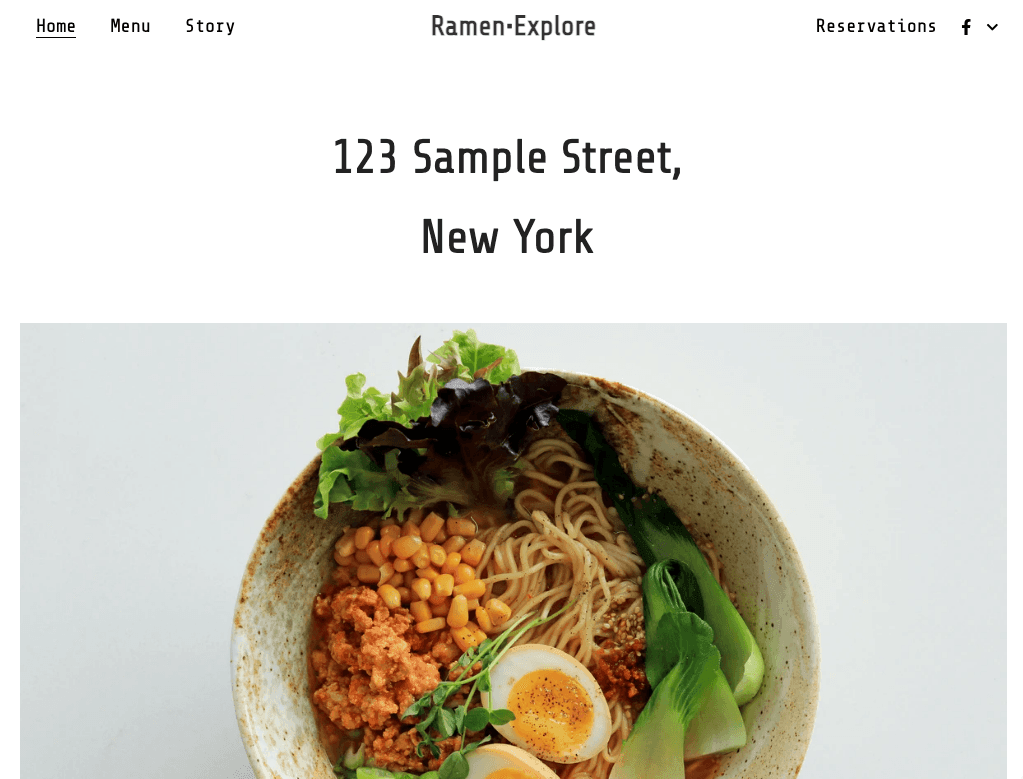Open the Menu page link
This screenshot has width=1023, height=779.
(130, 26)
